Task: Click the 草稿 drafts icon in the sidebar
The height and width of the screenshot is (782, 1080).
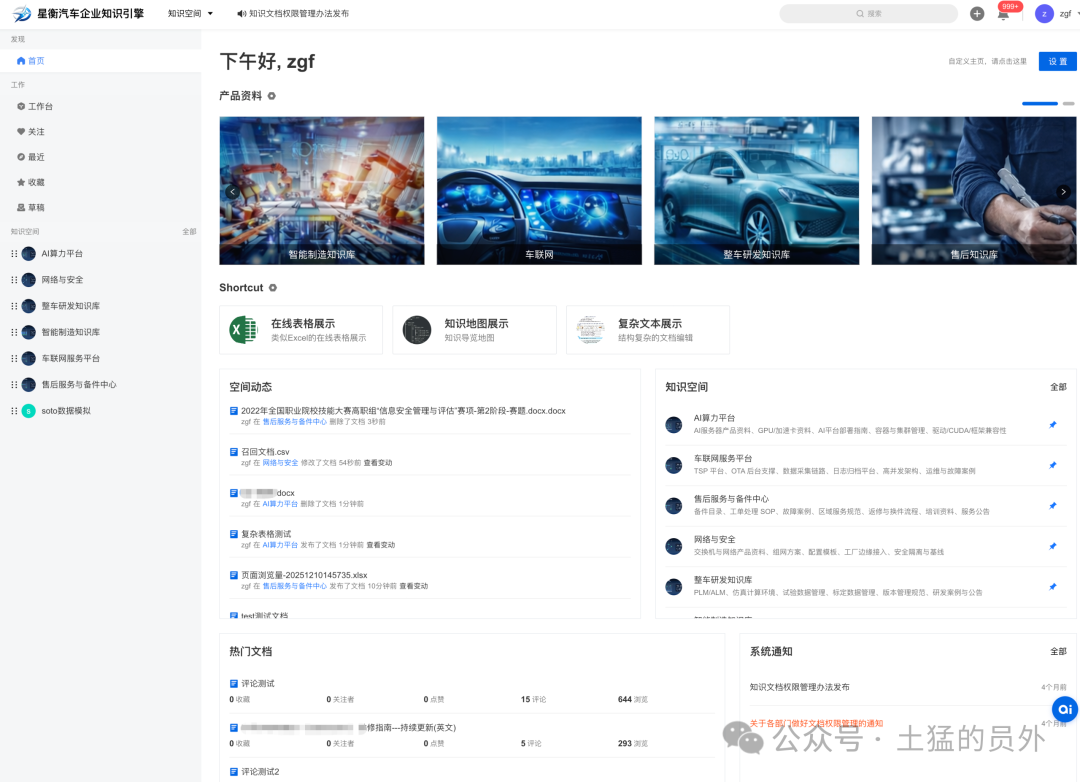Action: 21,207
